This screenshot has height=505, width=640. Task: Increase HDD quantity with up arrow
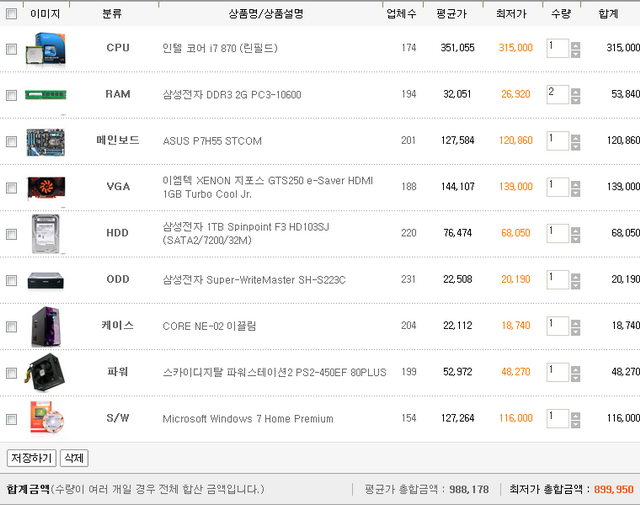coord(576,230)
